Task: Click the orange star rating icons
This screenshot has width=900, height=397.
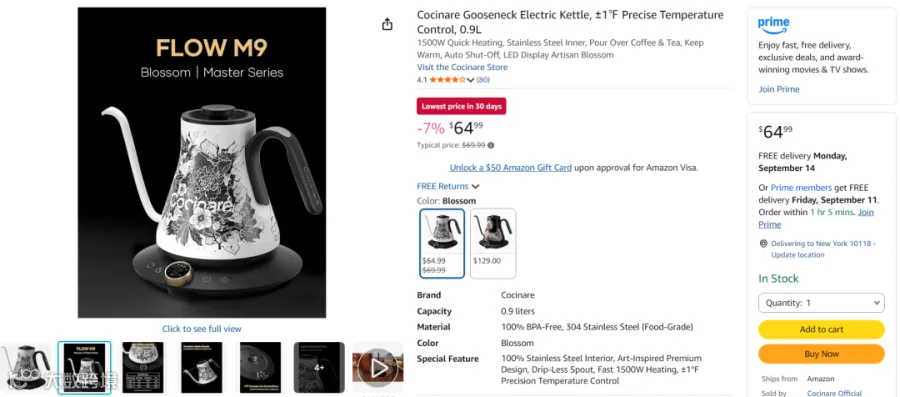Action: [x=448, y=80]
